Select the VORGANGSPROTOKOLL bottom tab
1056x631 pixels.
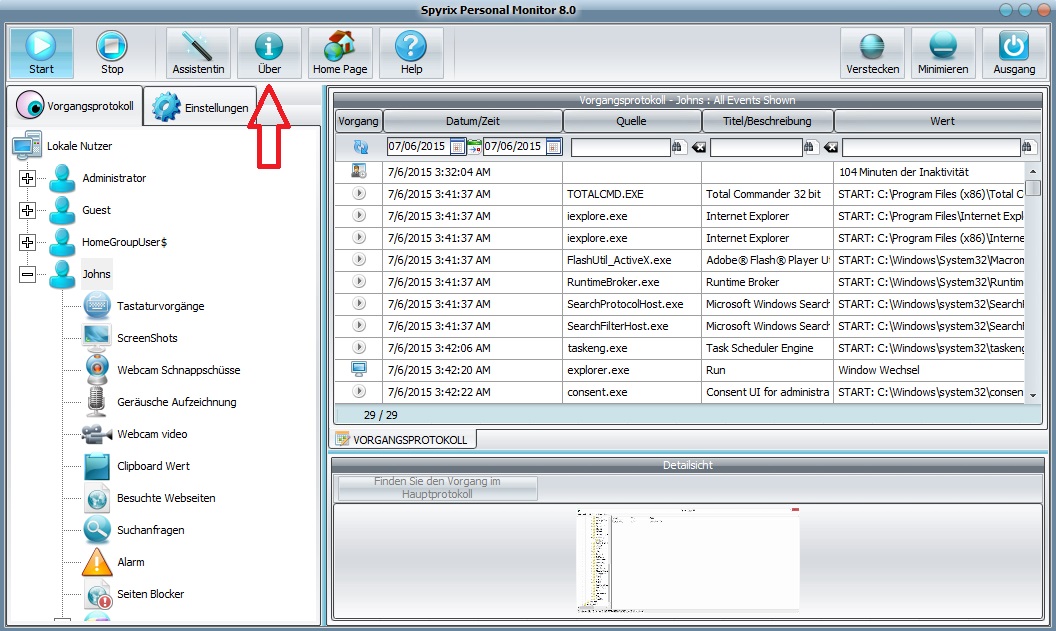(x=404, y=440)
